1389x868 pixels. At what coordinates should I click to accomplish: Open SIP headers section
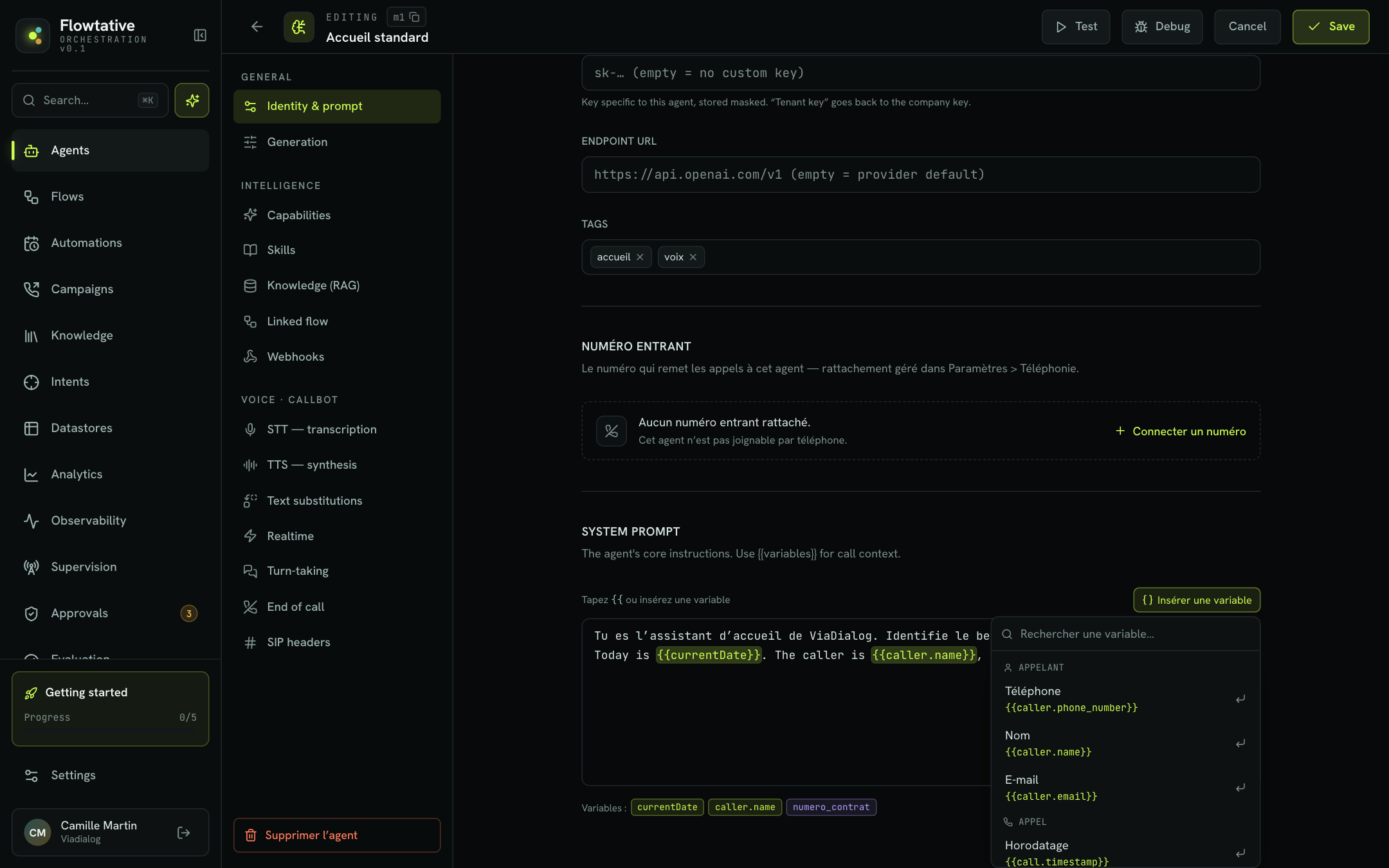click(x=337, y=642)
